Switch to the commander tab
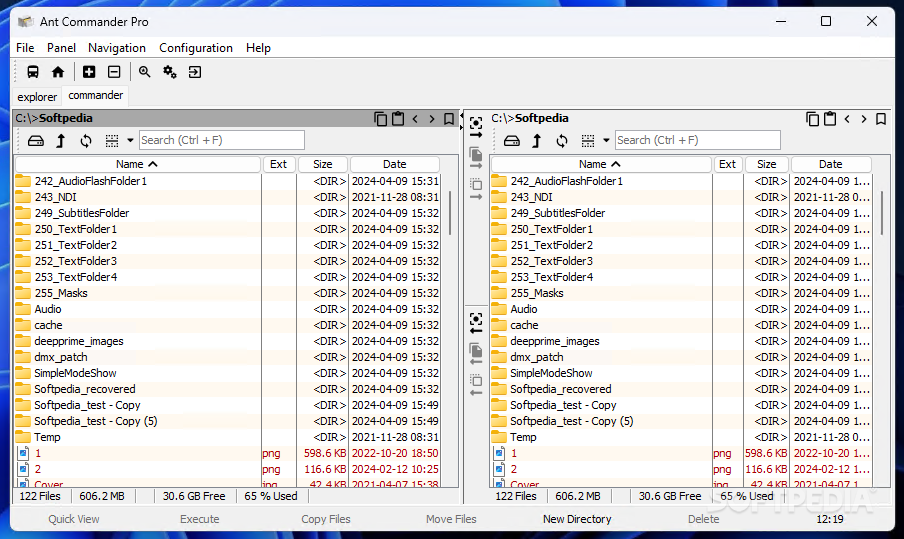The width and height of the screenshot is (904, 539). (96, 95)
